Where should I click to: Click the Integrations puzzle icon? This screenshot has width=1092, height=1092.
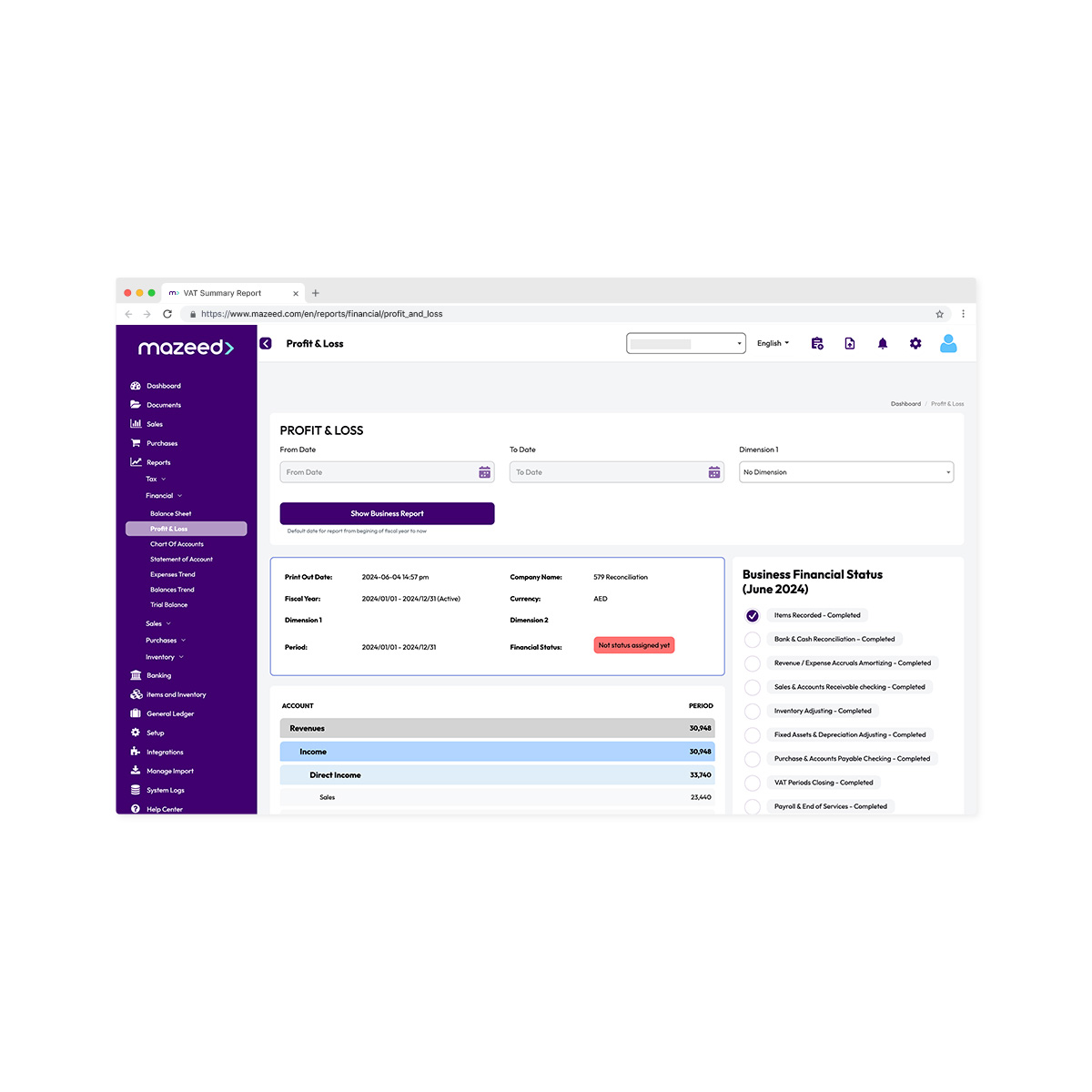[136, 752]
